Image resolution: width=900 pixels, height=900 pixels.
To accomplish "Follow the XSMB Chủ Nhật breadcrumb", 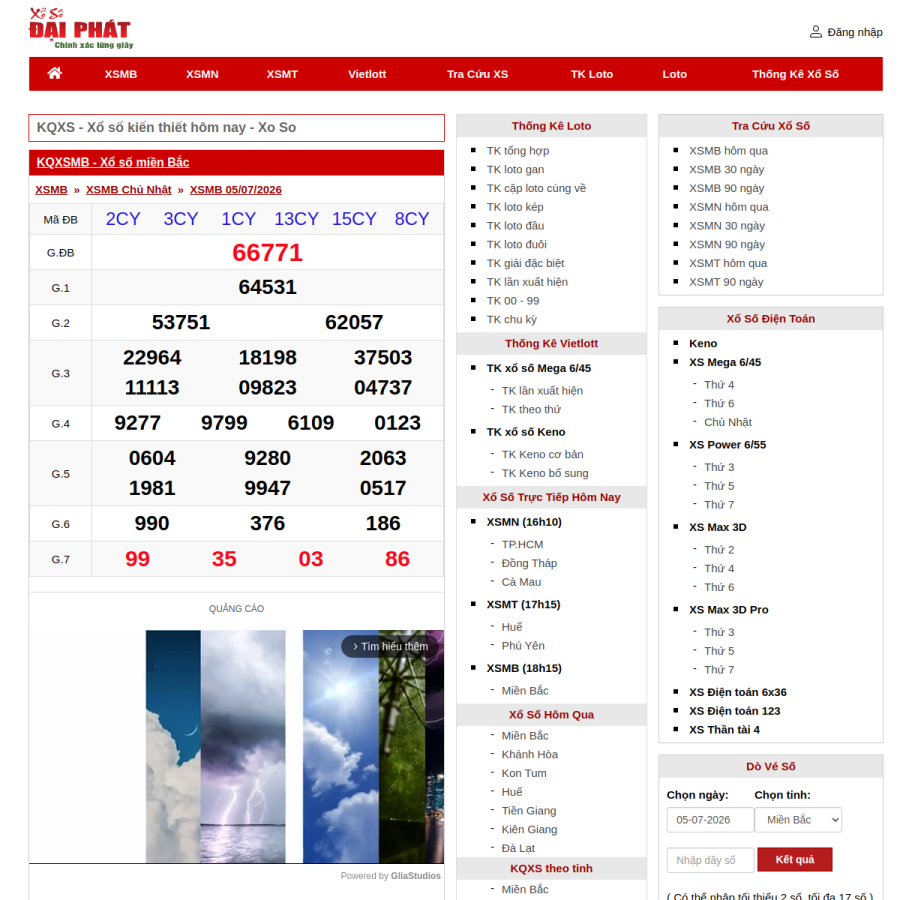I will click(x=129, y=190).
